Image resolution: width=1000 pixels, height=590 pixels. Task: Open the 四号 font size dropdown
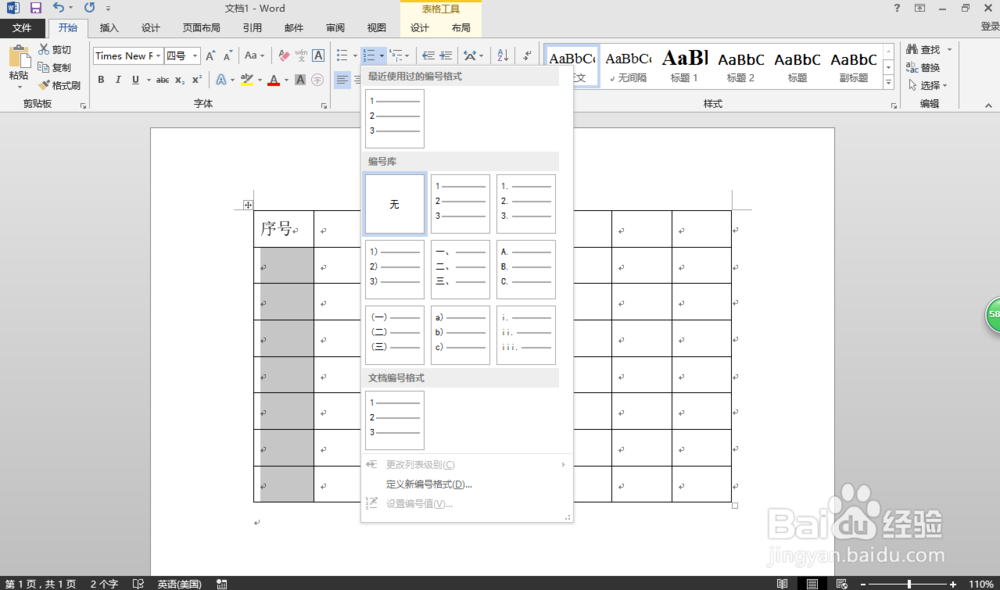194,56
